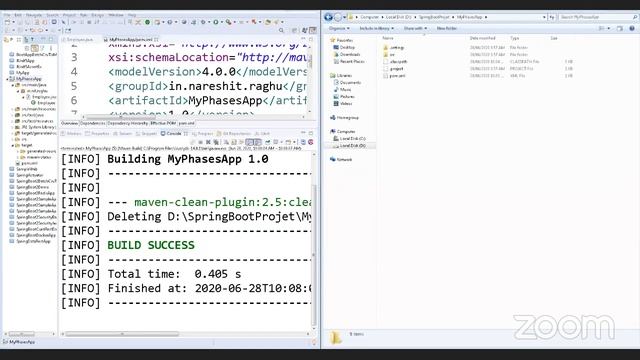Open the Snippets view tab
This screenshot has width=640, height=360.
[146, 133]
